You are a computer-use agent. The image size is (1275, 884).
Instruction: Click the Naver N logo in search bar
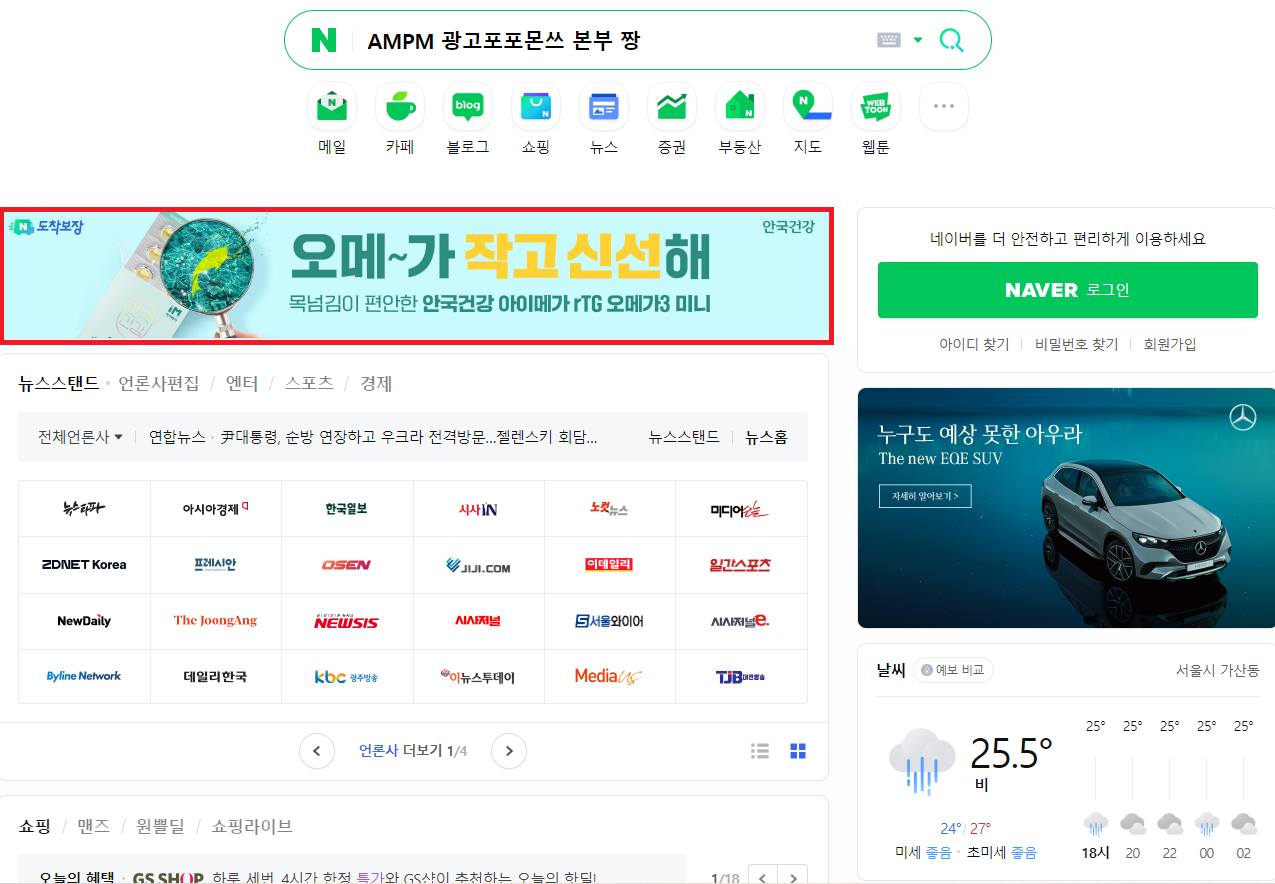click(324, 40)
